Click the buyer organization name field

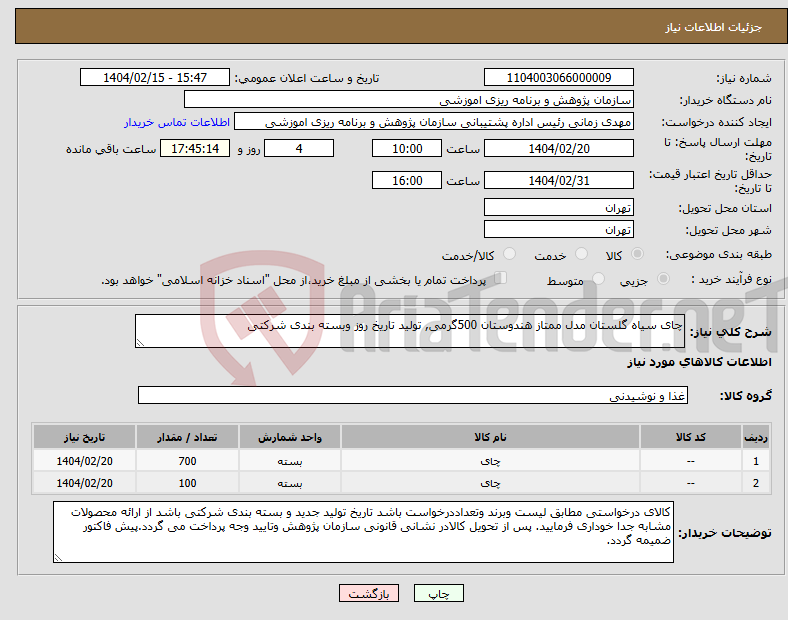click(409, 99)
